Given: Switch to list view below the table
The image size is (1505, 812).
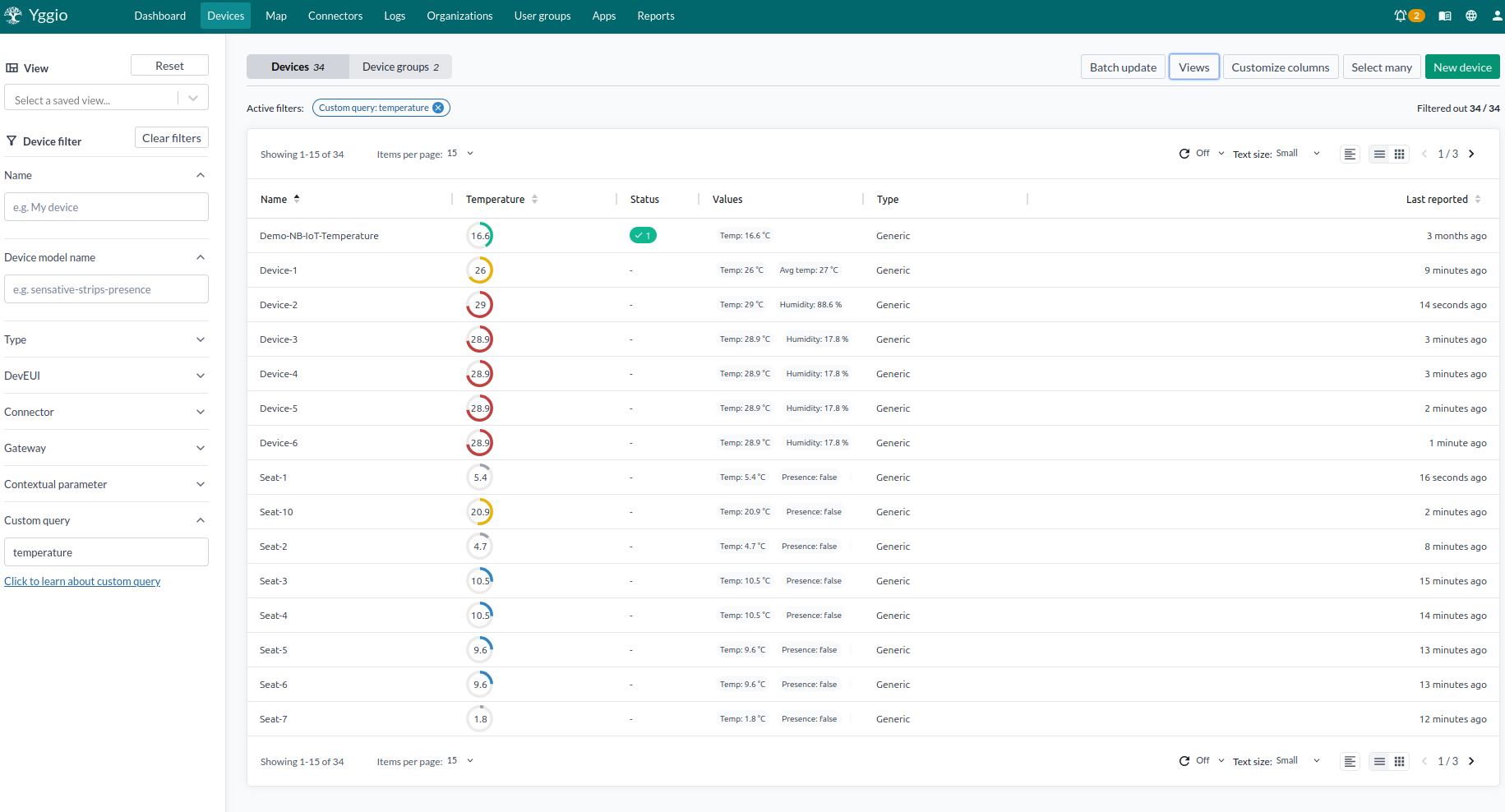Looking at the screenshot, I should [1379, 761].
